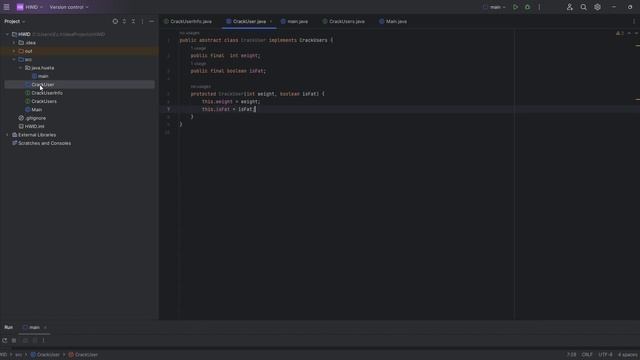640x360 pixels.
Task: Click Run tool window label
Action: [8, 327]
